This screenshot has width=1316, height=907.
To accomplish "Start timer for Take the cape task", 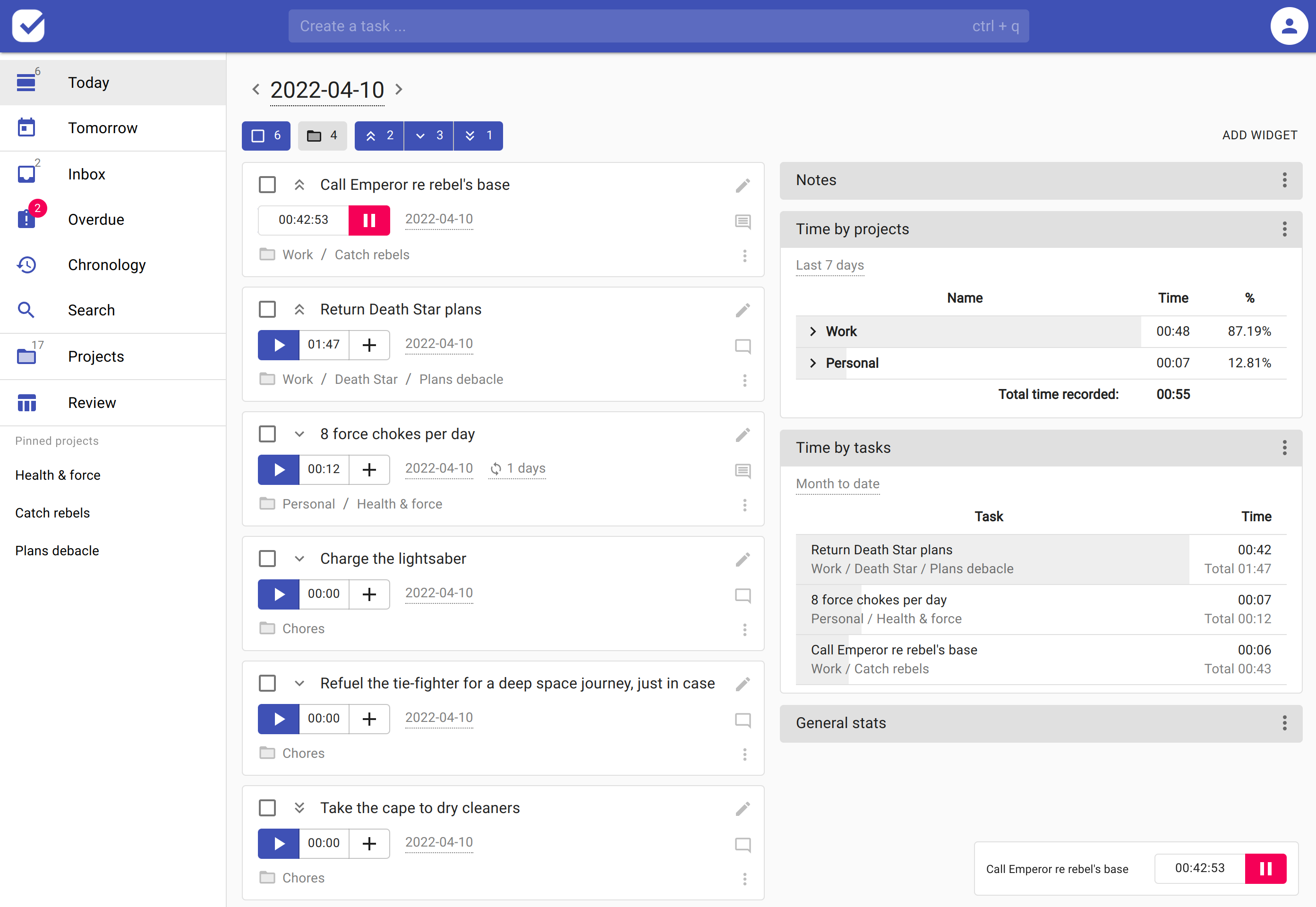I will tap(279, 843).
